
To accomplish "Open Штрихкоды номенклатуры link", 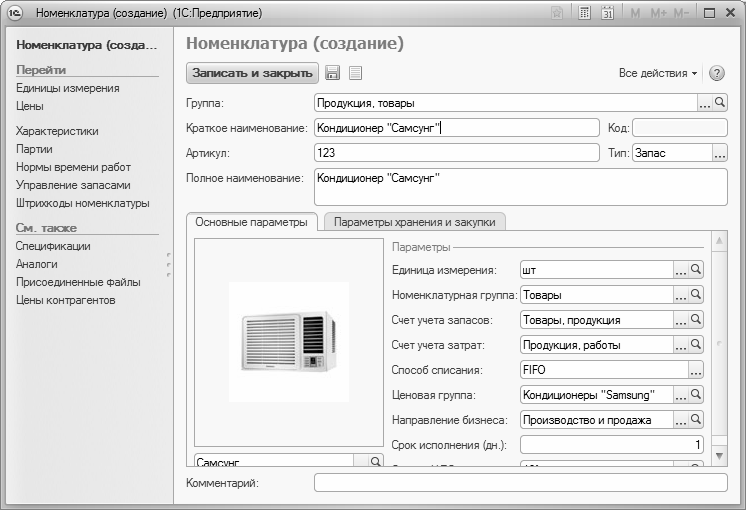I will pyautogui.click(x=83, y=203).
